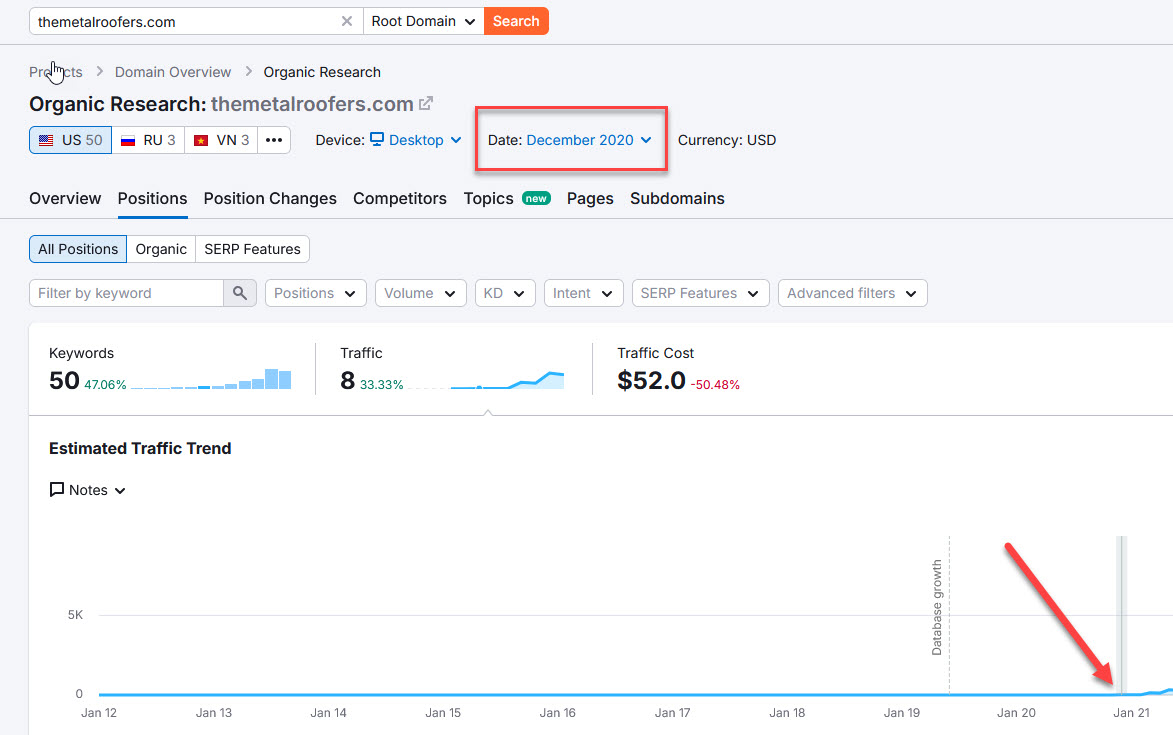The width and height of the screenshot is (1173, 735).
Task: Switch to Pages tab
Action: [x=590, y=198]
